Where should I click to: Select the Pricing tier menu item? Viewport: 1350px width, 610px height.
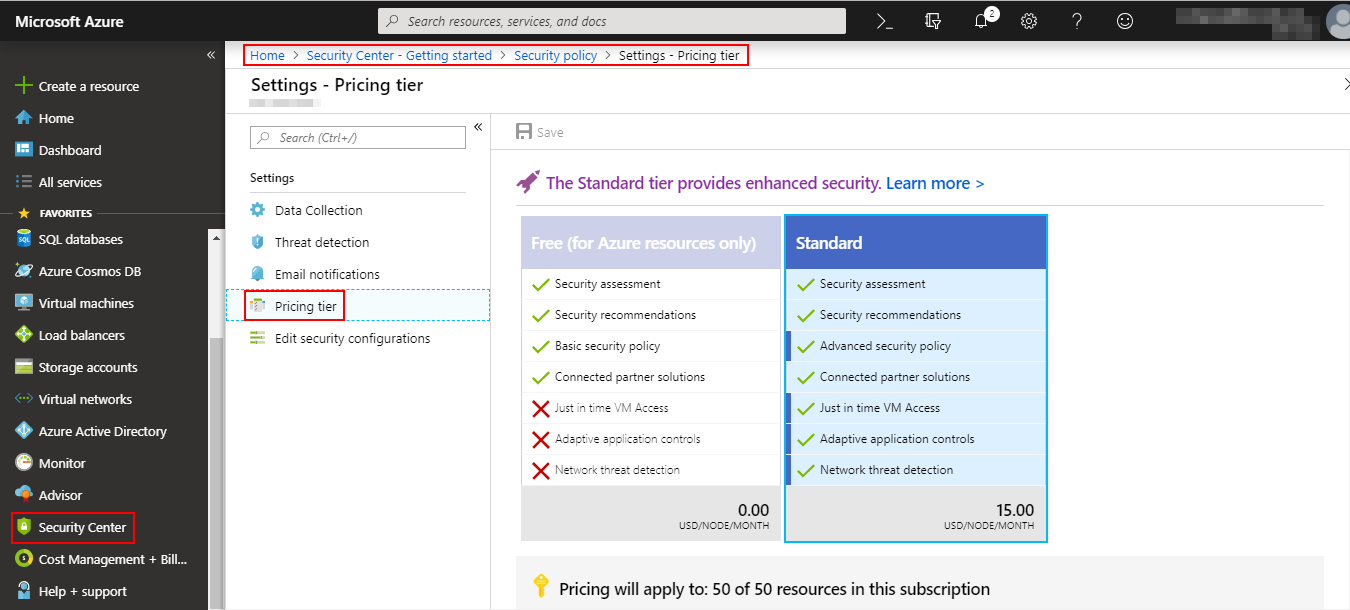pyautogui.click(x=358, y=306)
